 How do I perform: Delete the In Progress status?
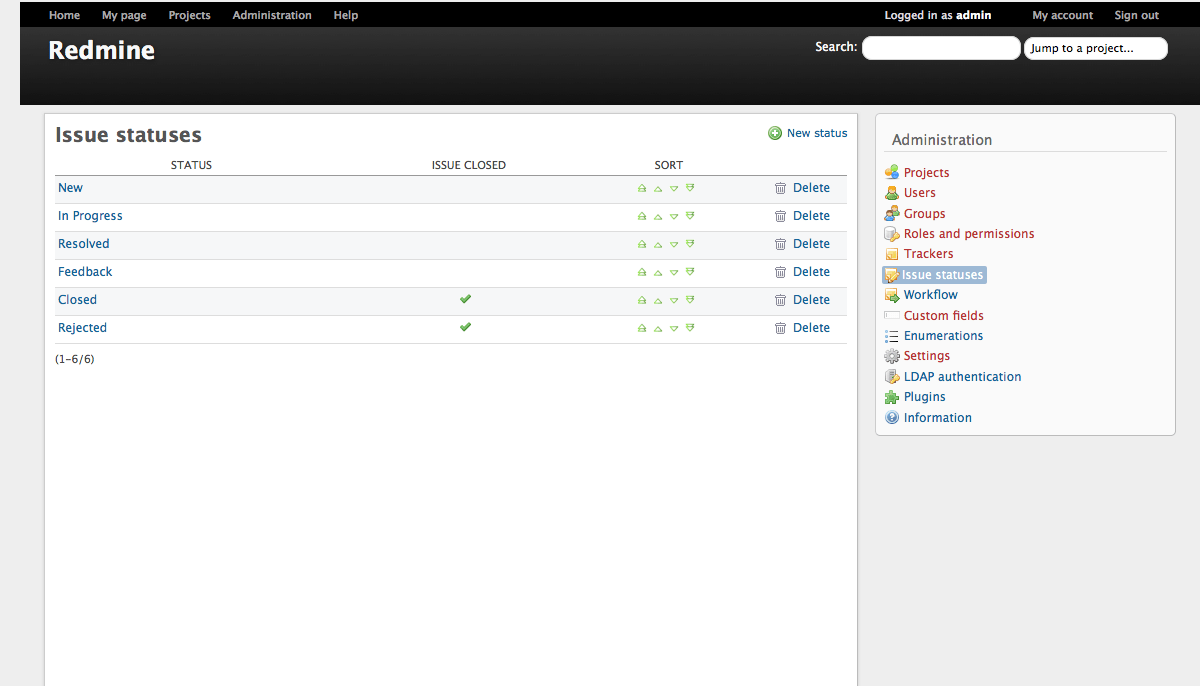(802, 216)
